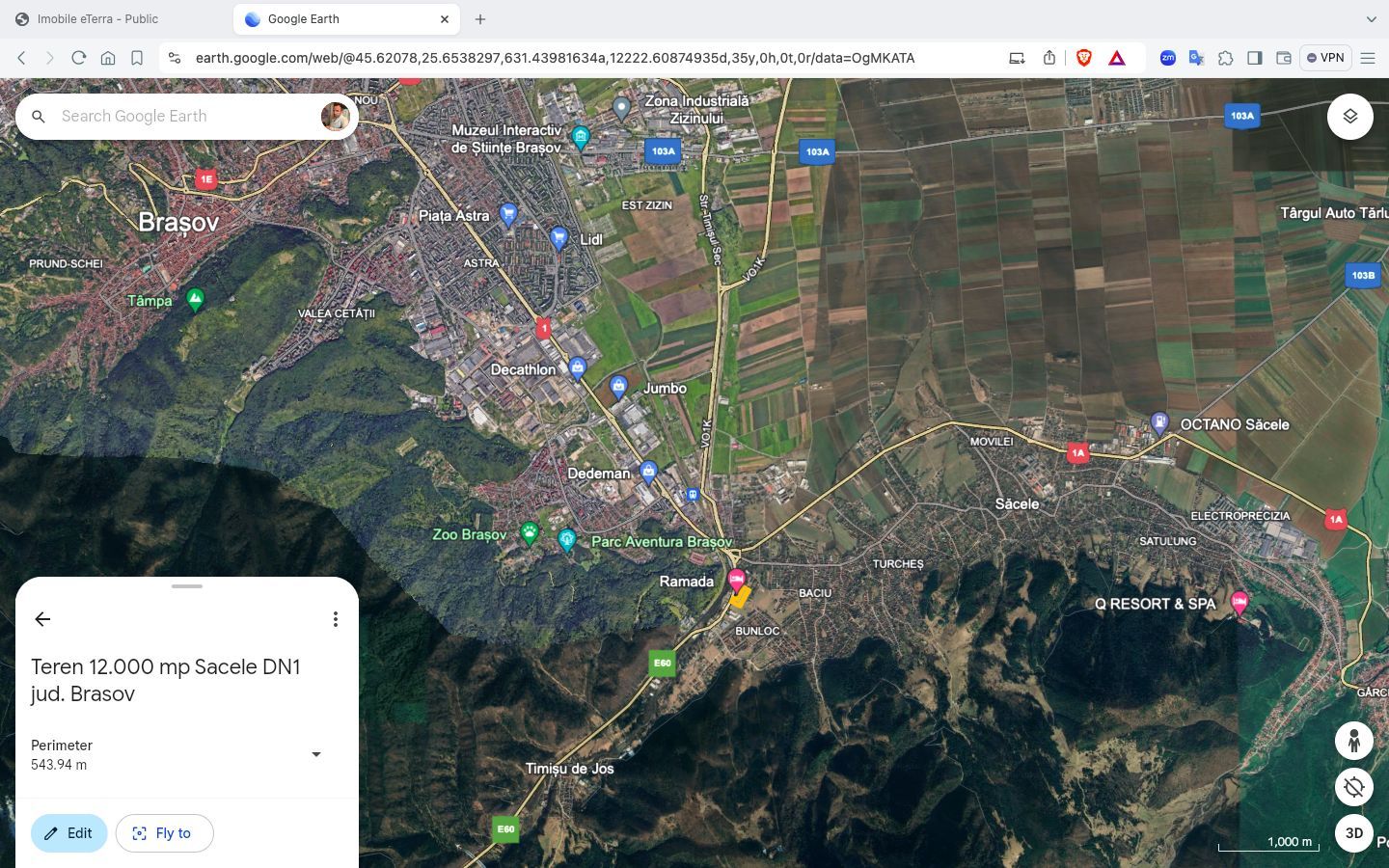Open the three-dot more options menu

pos(335,619)
